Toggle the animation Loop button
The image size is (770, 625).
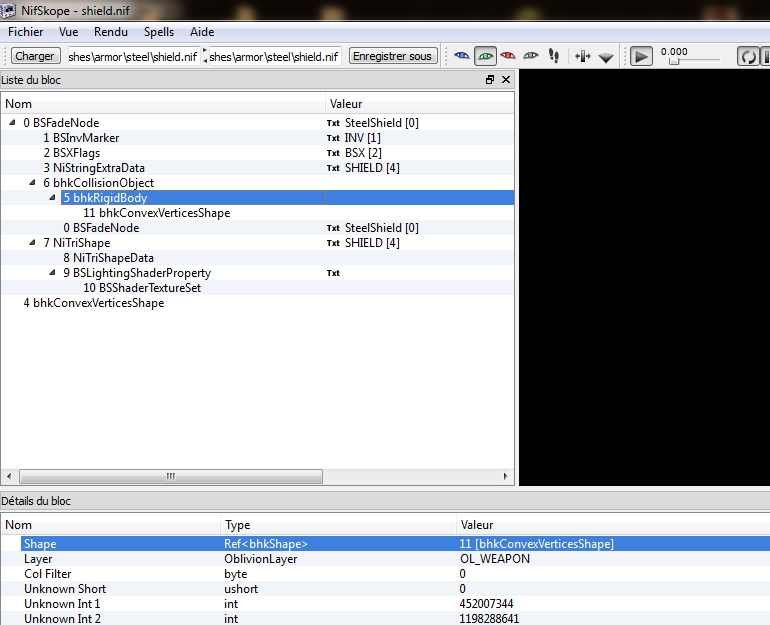pyautogui.click(x=748, y=56)
